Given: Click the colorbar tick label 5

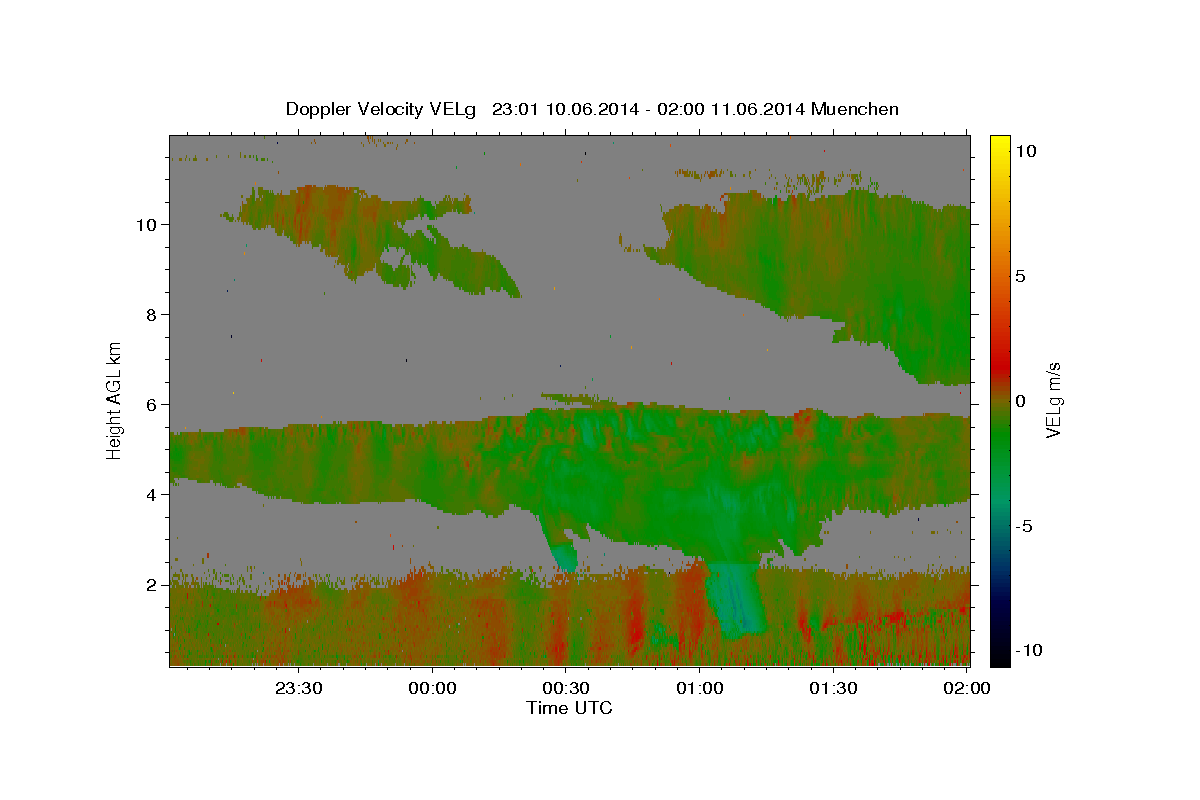Looking at the screenshot, I should coord(1021,276).
